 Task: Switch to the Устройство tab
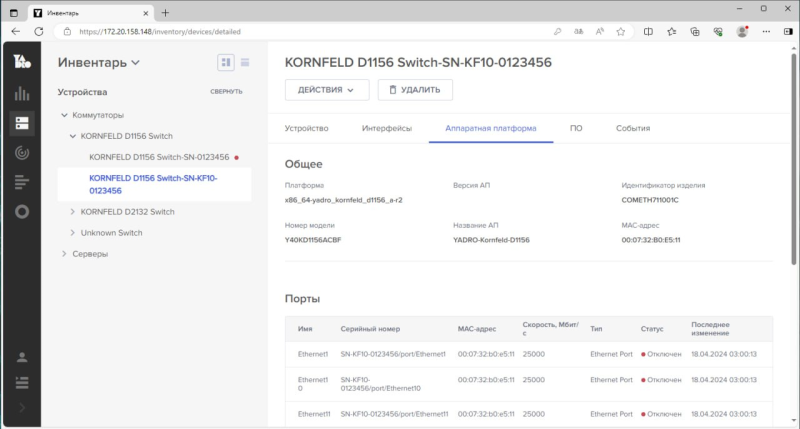click(x=307, y=128)
